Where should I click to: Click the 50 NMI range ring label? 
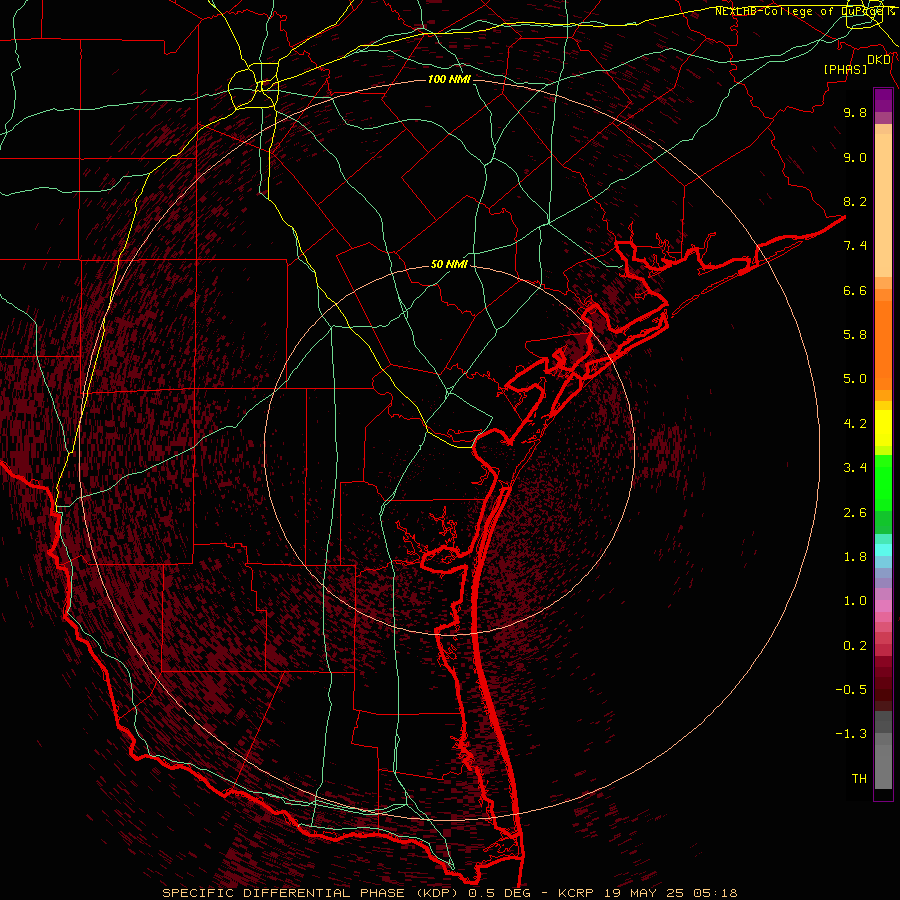[x=449, y=265]
